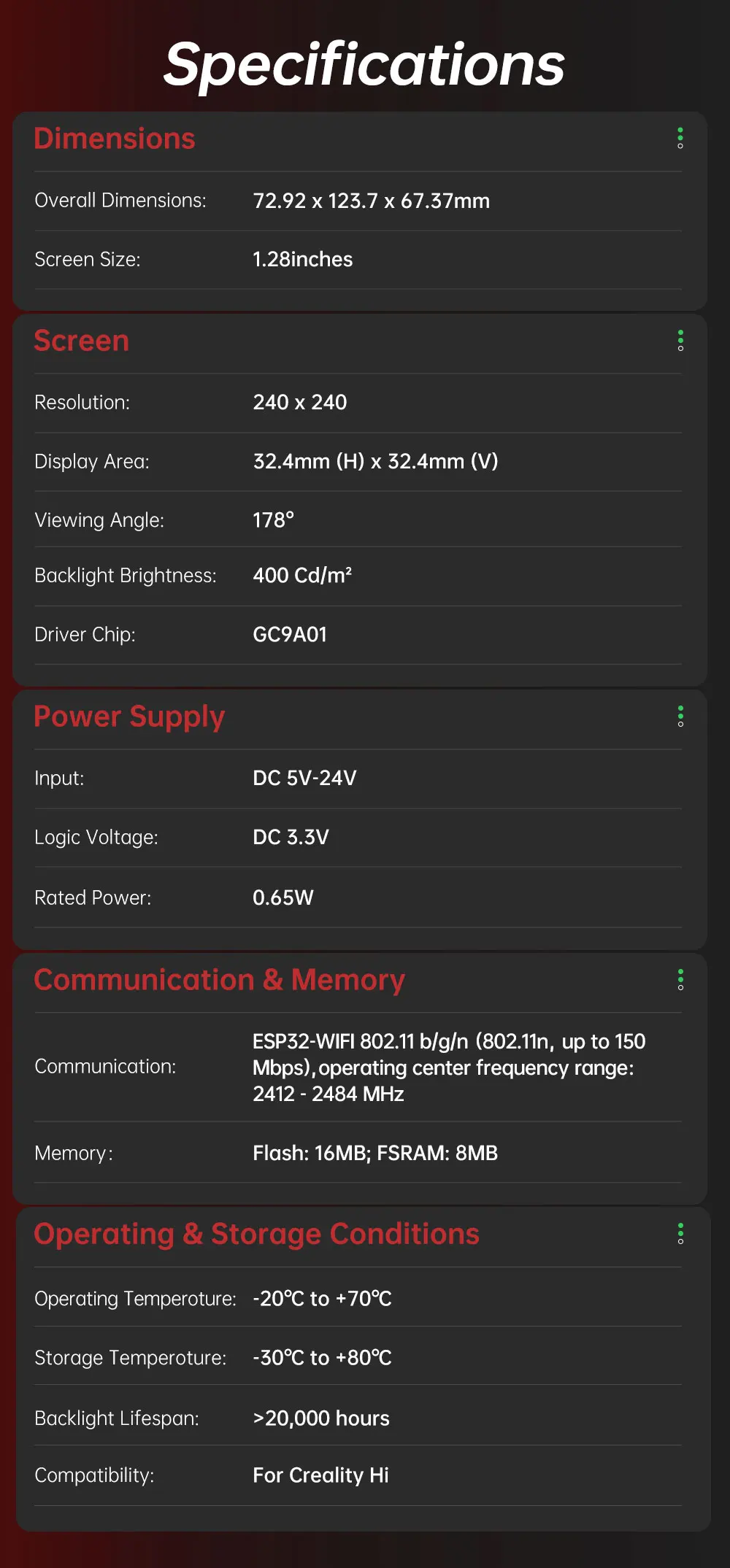Screen dimensions: 730x1568
Task: Click the For Creality Hi compatibility text
Action: tap(320, 1475)
